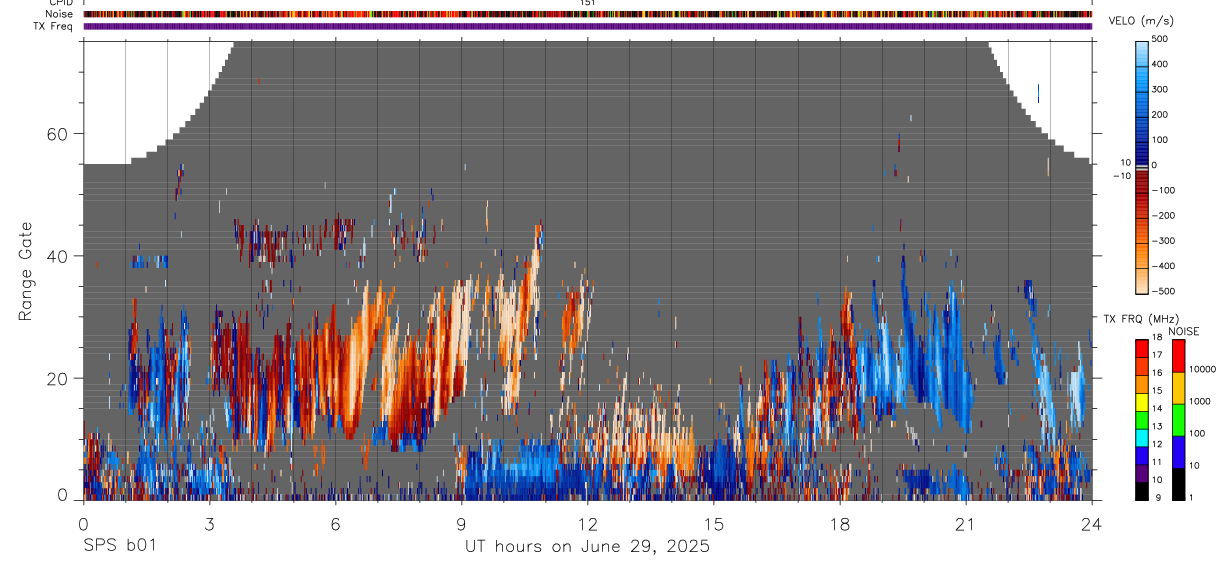Click the 15 MHz label on TX FRQ legend
1228x567 pixels.
[1158, 391]
